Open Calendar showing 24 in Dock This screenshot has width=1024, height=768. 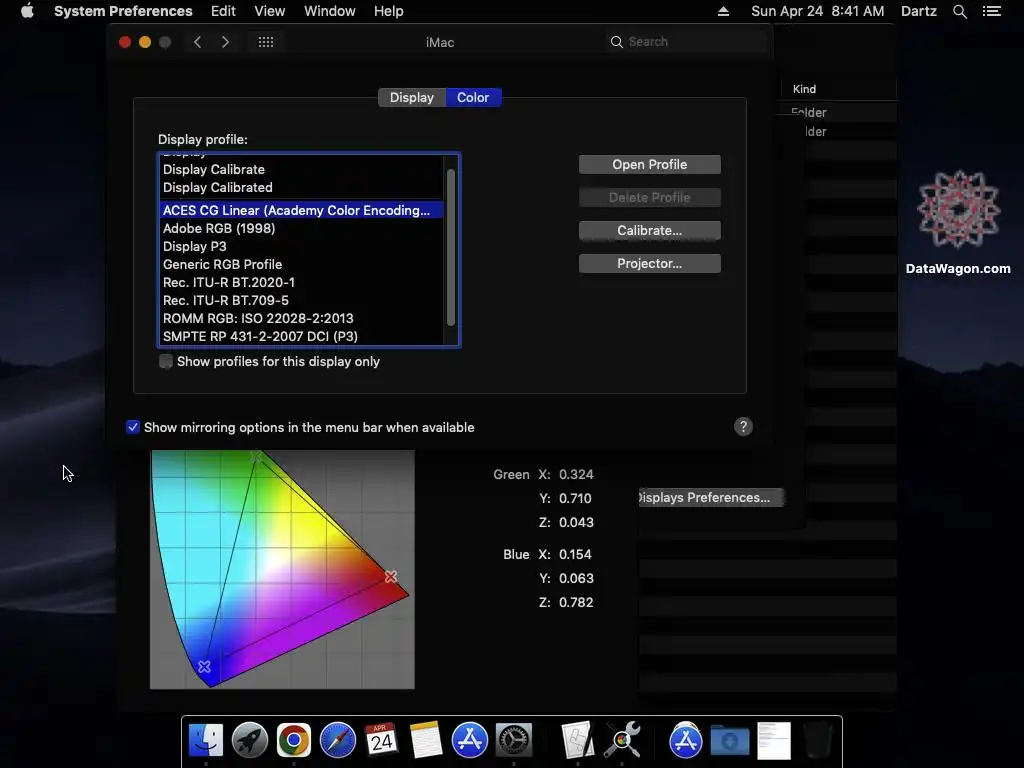click(x=381, y=741)
